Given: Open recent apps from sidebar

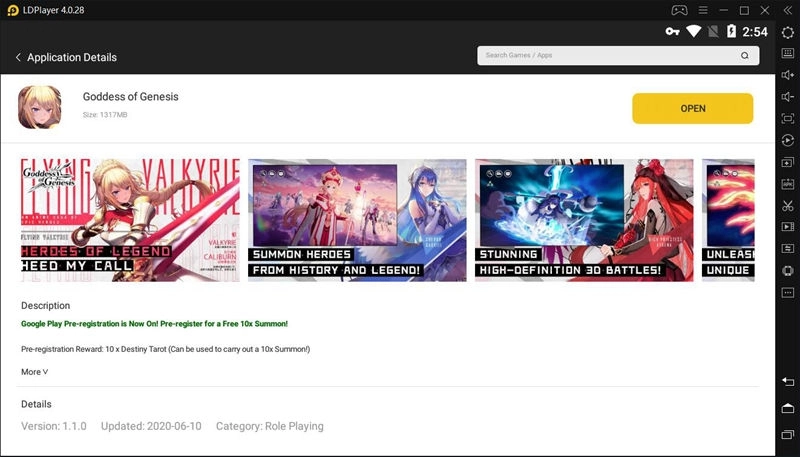Looking at the screenshot, I should coord(788,433).
